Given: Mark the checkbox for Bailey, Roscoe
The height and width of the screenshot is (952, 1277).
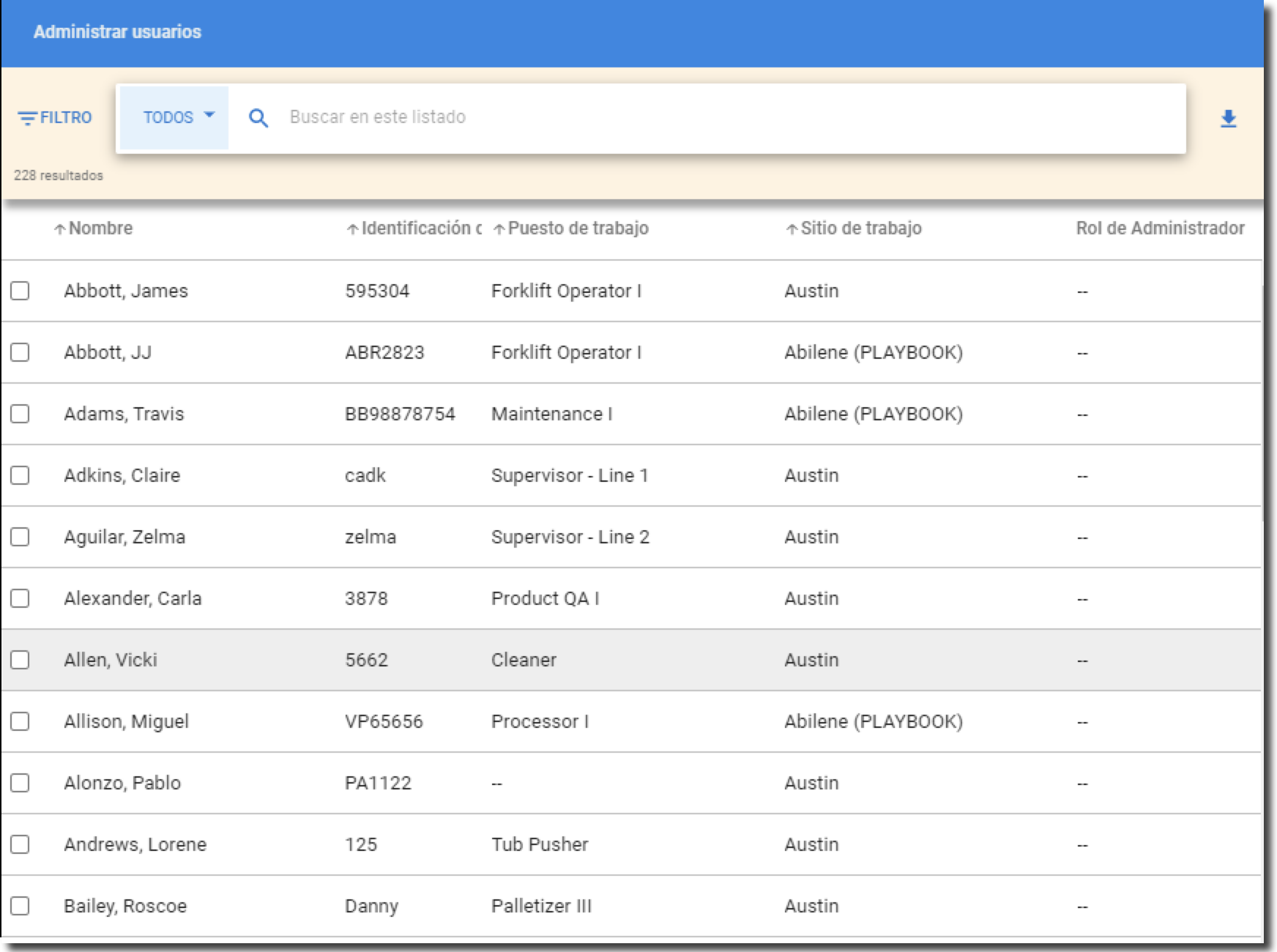Looking at the screenshot, I should point(20,906).
